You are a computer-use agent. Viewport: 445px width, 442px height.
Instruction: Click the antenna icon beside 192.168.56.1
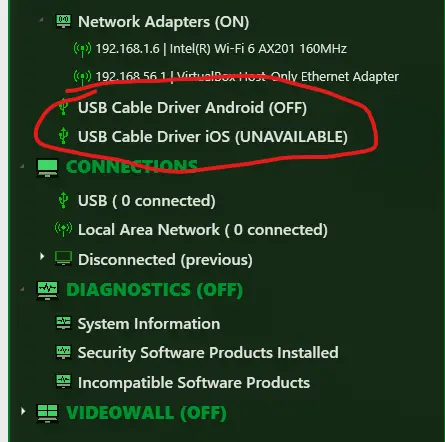point(82,77)
